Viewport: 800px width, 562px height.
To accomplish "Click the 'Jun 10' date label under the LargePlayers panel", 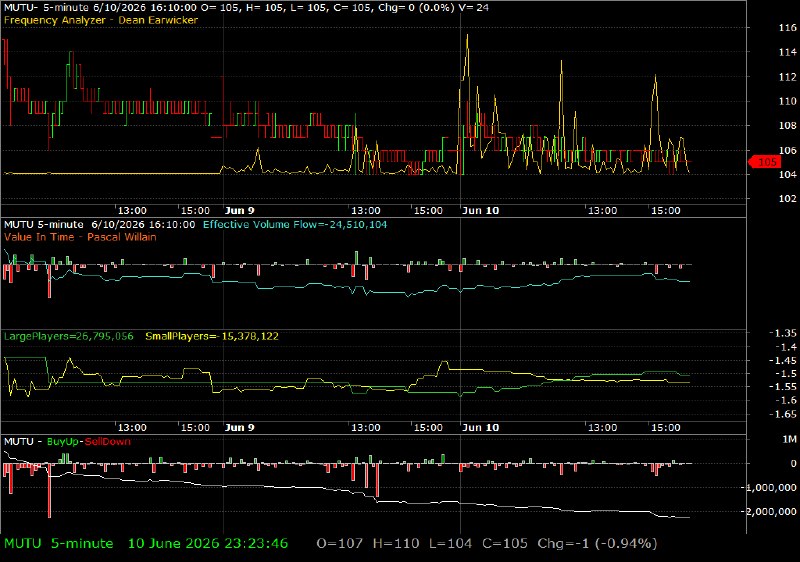I will (x=481, y=427).
